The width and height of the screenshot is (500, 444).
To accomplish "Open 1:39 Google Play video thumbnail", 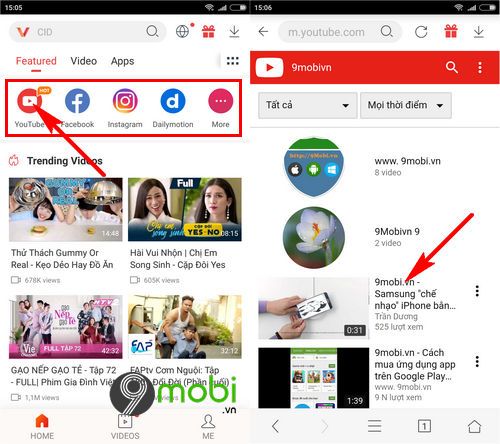I will [313, 378].
